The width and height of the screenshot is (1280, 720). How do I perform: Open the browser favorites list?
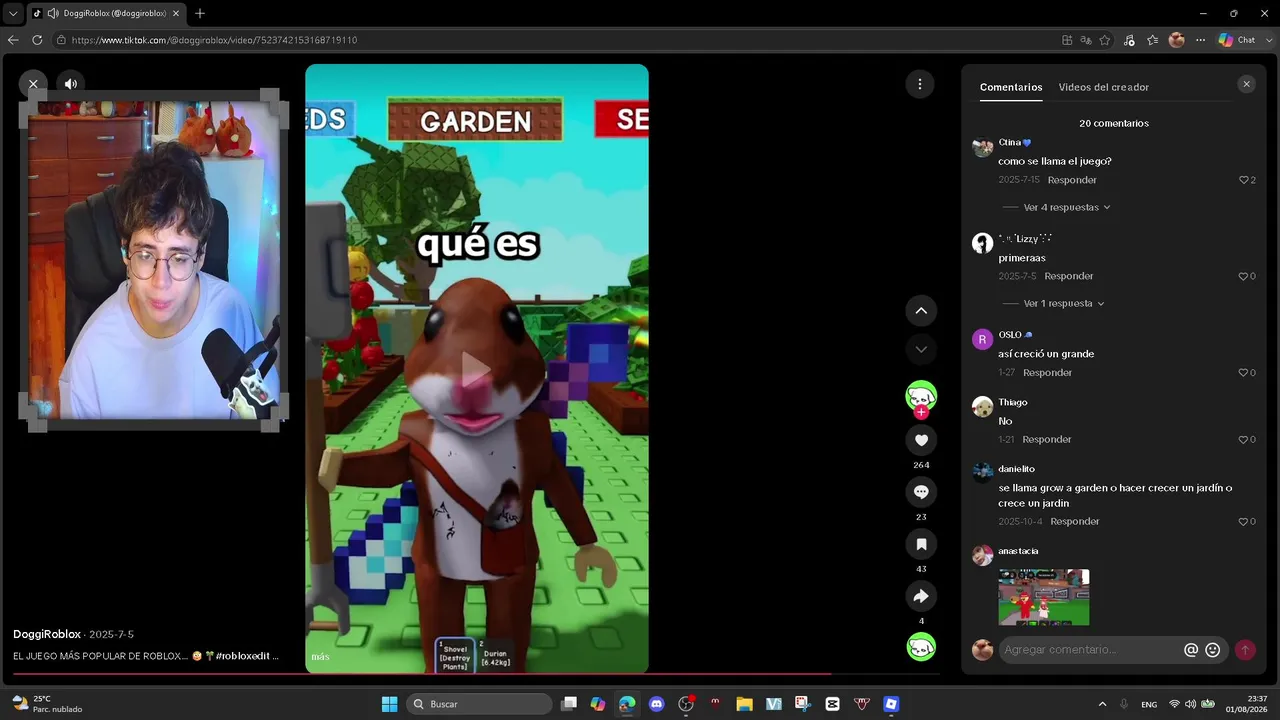[x=1153, y=40]
